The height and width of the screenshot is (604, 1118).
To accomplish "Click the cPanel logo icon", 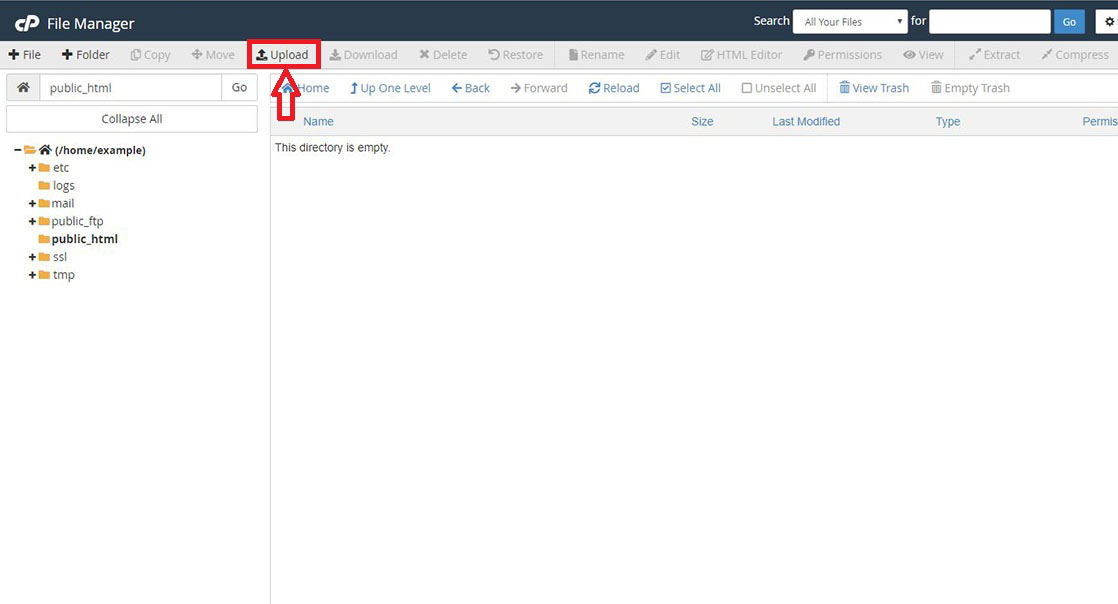I will point(27,24).
